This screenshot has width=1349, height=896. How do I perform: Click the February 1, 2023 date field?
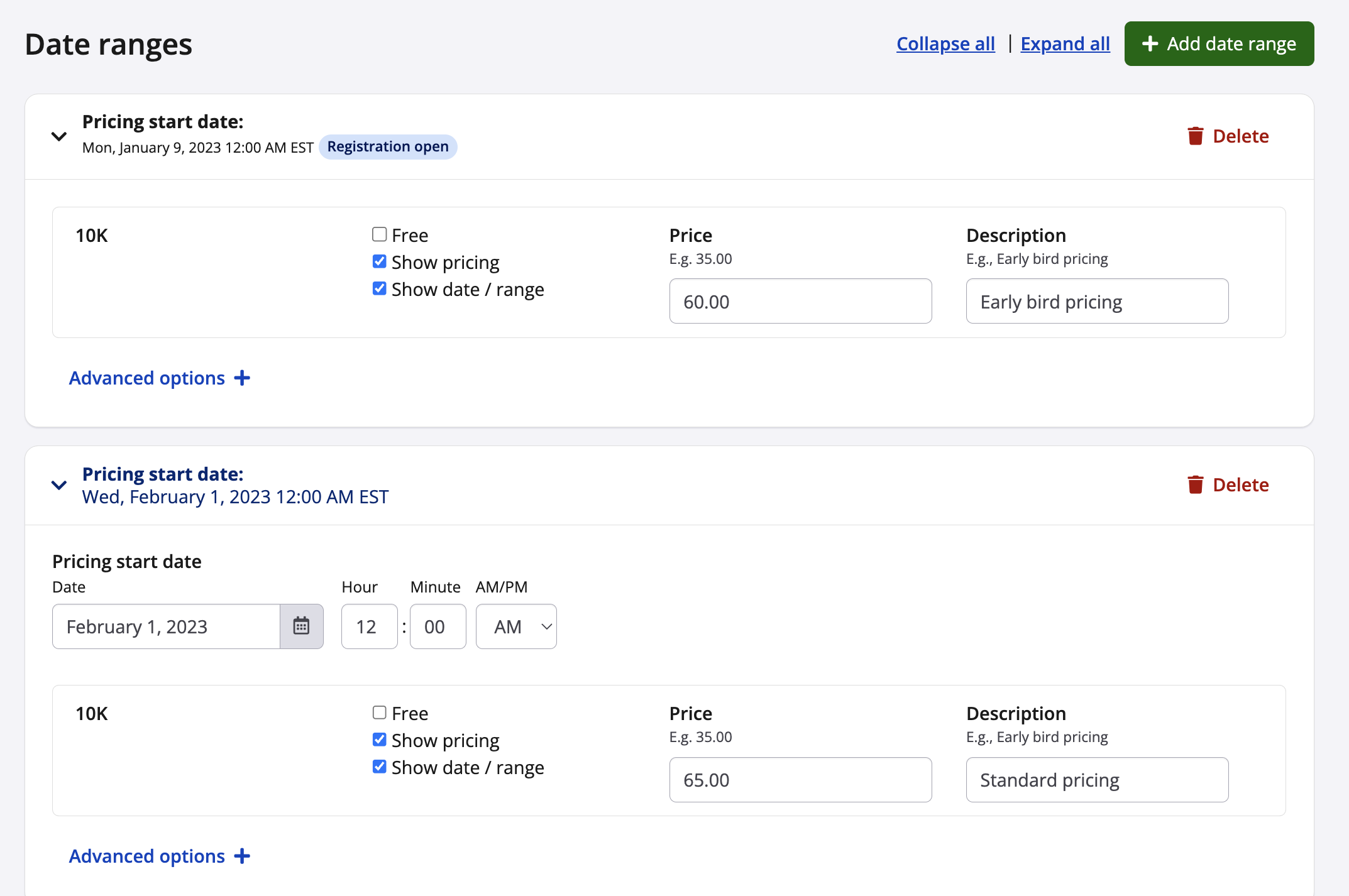(x=166, y=626)
